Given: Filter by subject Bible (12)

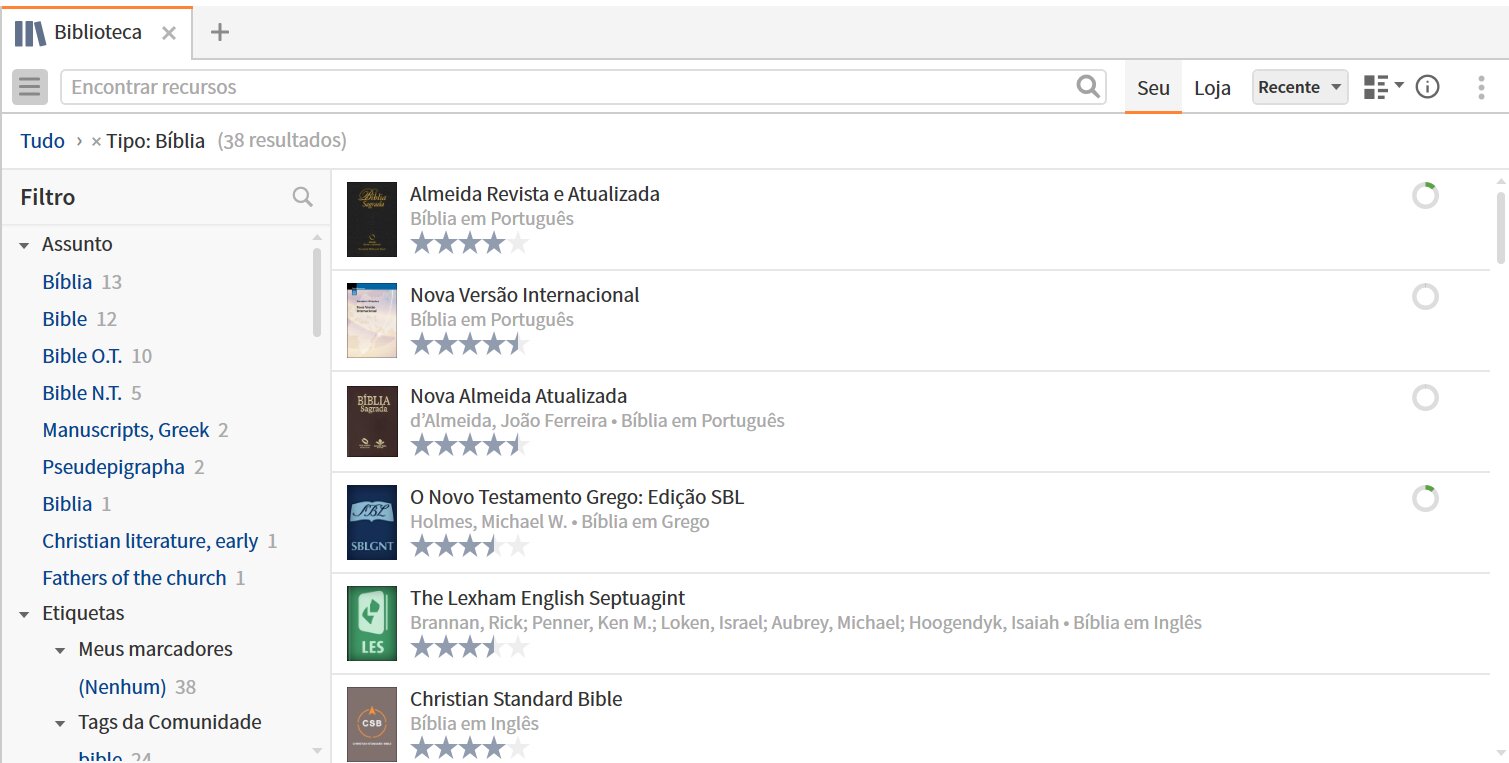Looking at the screenshot, I should click(65, 319).
